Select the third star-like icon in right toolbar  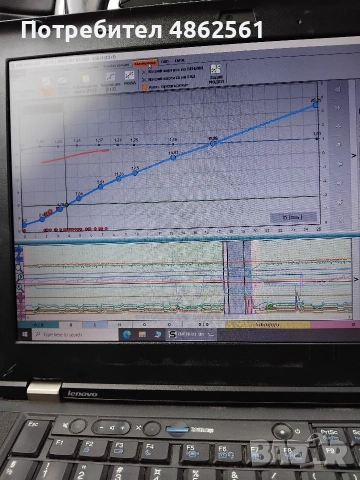(339, 127)
